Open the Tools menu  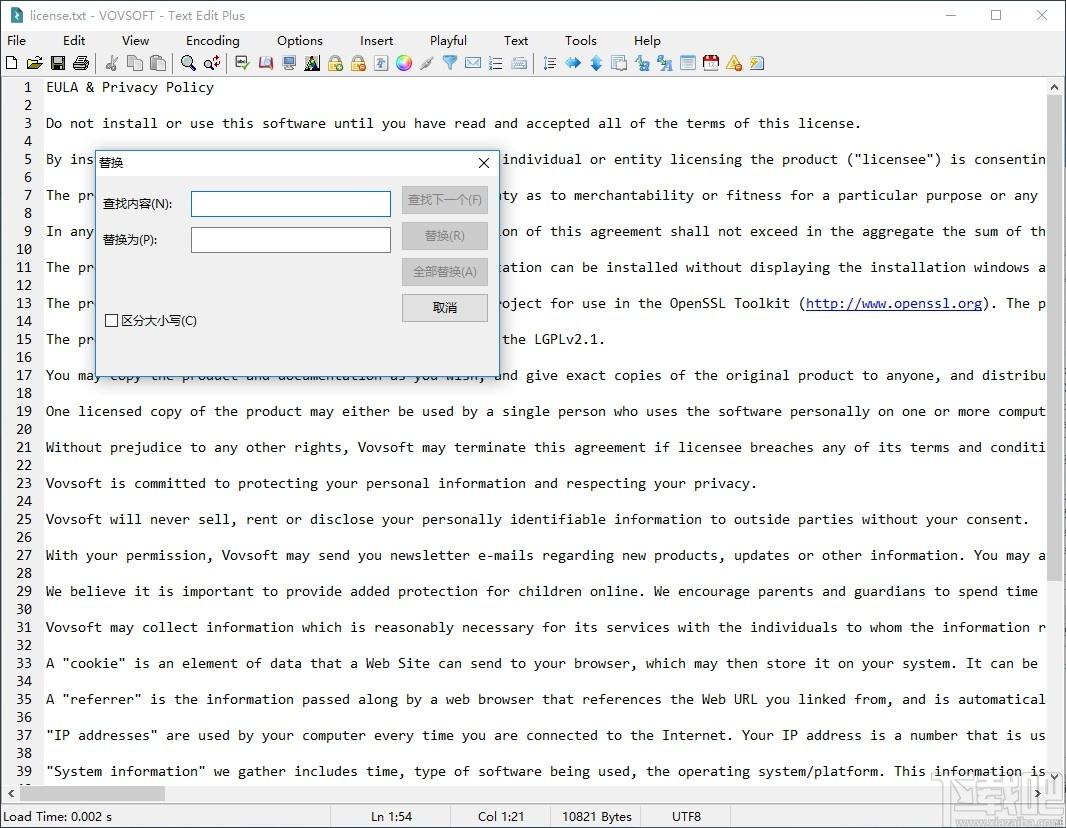(580, 41)
